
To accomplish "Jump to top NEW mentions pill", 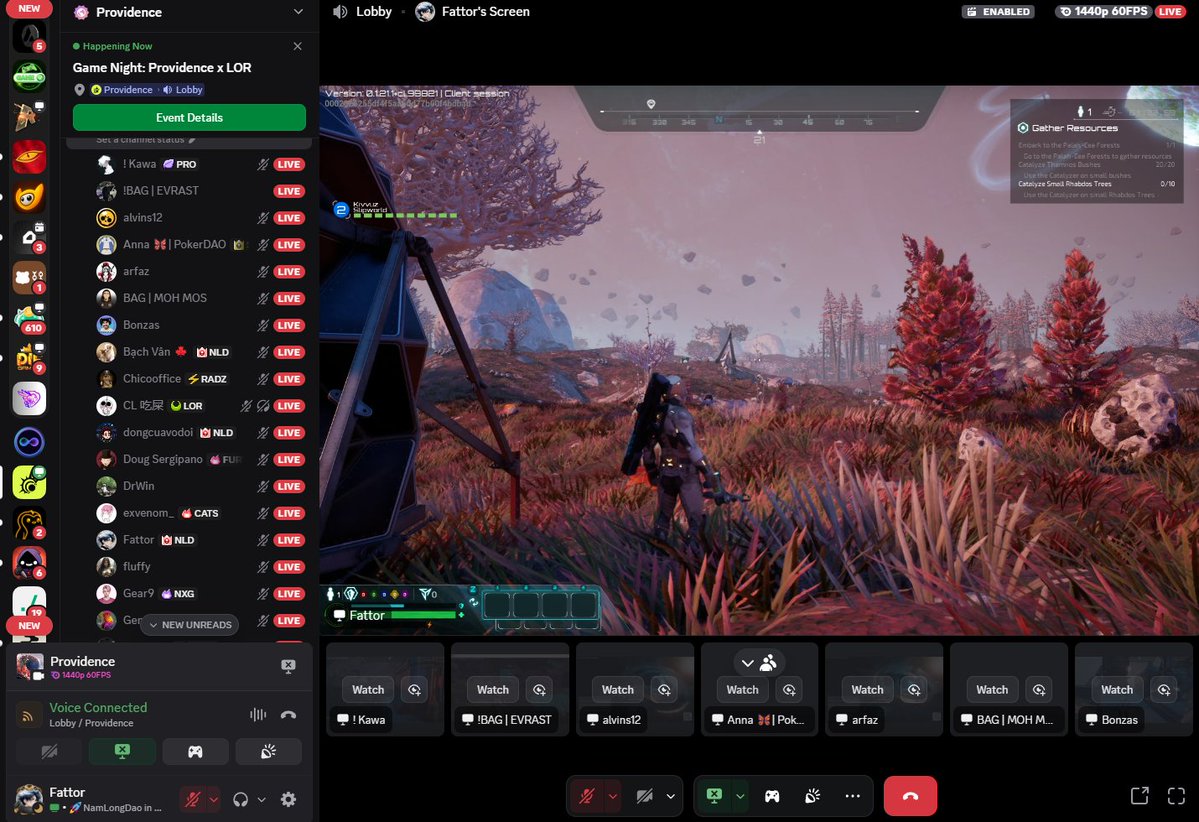I will (29, 8).
